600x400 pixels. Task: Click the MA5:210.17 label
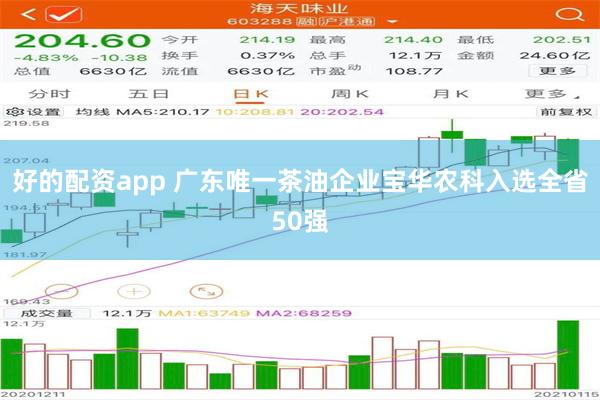tap(163, 112)
